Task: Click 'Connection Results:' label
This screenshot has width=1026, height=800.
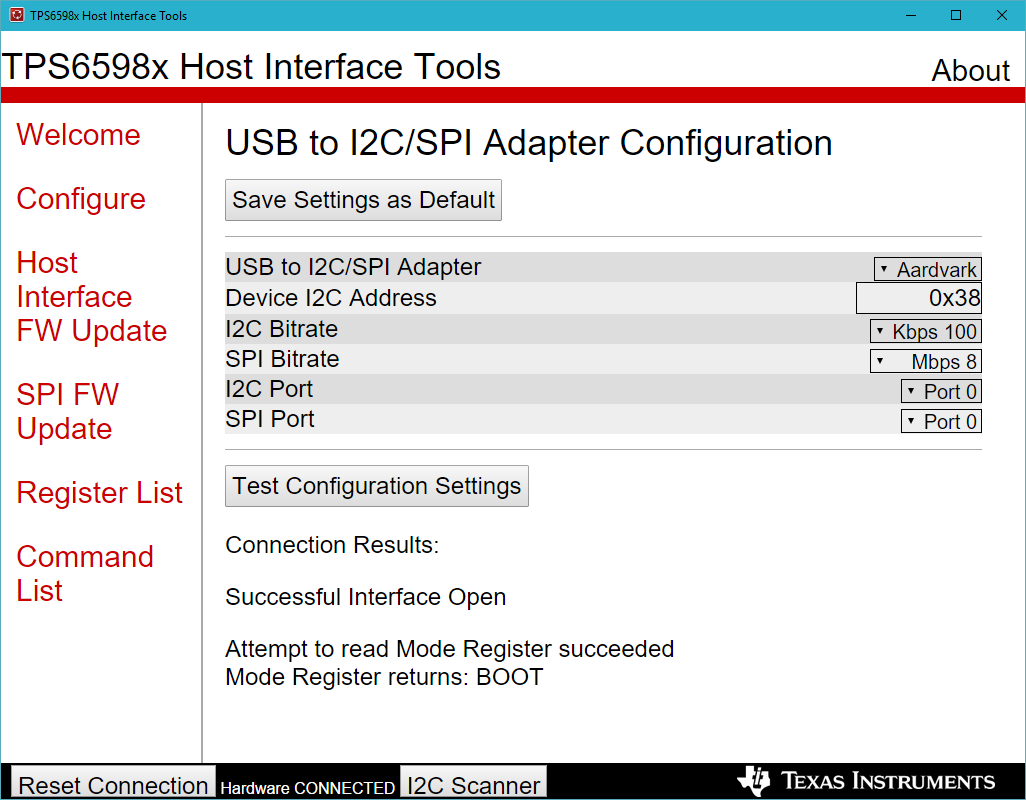Action: [x=332, y=545]
